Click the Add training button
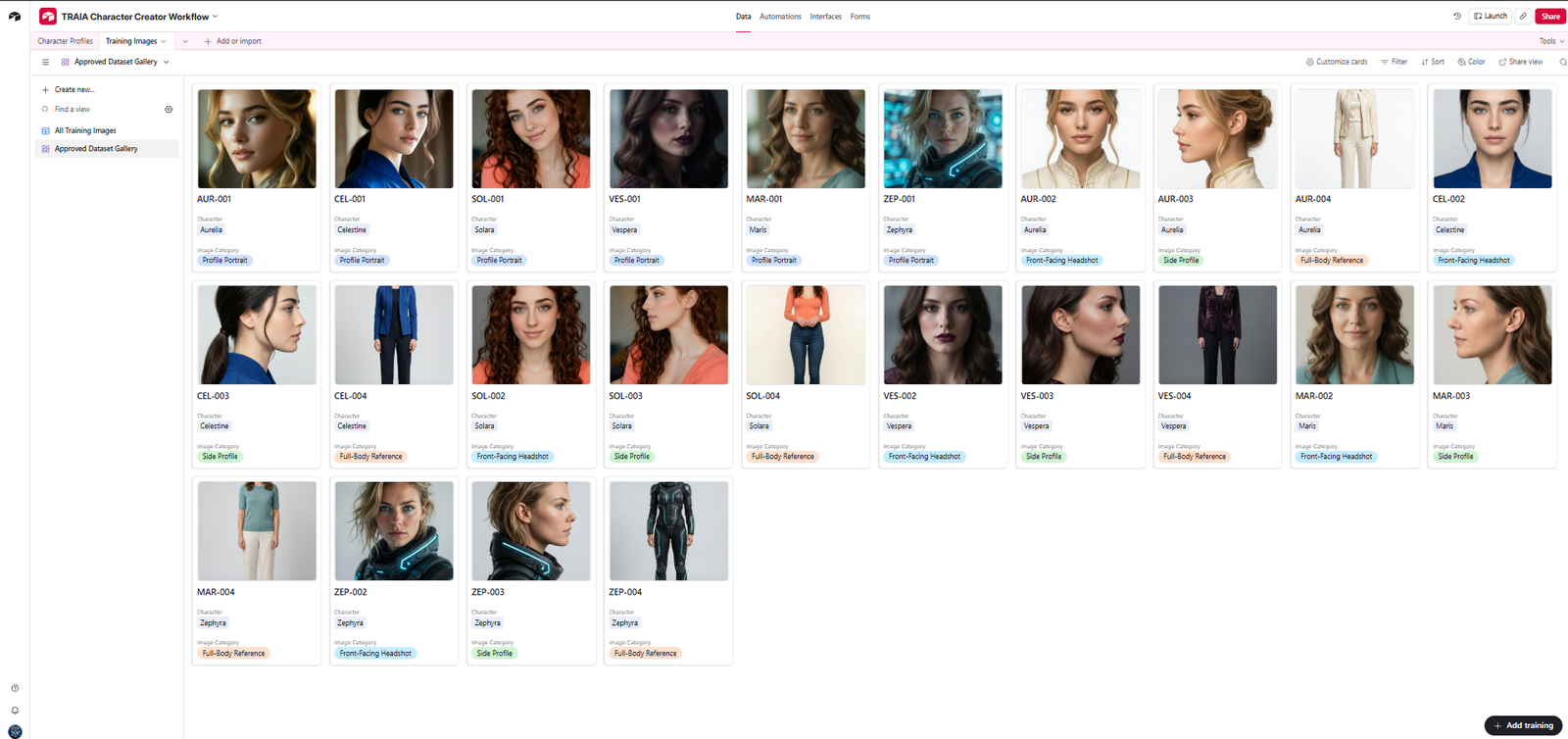The width and height of the screenshot is (1568, 739). (x=1523, y=725)
